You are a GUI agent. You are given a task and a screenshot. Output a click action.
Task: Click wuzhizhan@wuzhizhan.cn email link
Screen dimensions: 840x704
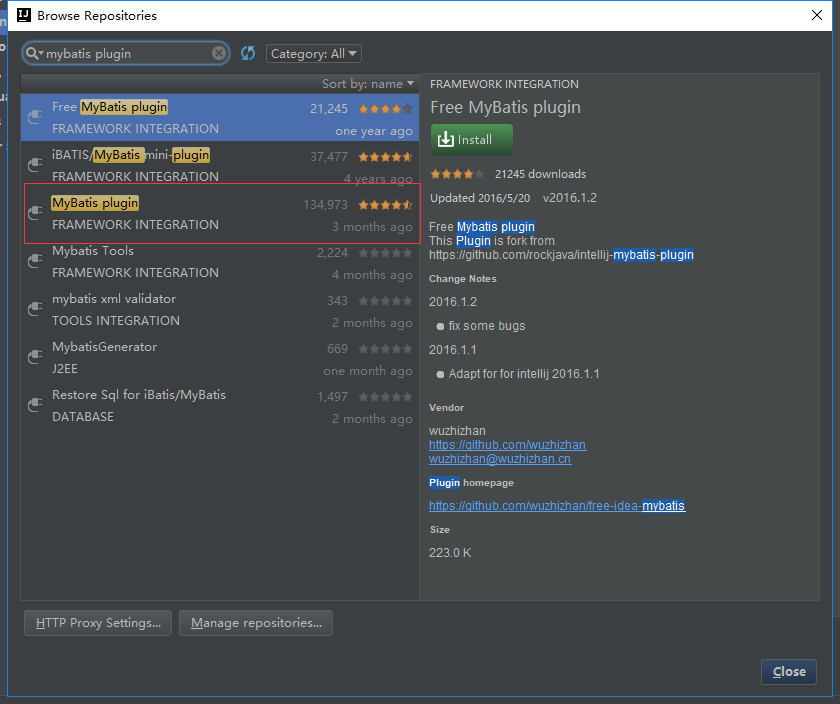pos(500,459)
